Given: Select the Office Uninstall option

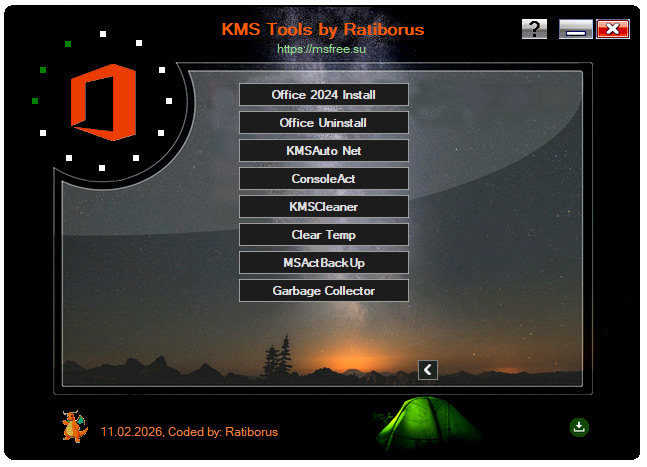Looking at the screenshot, I should pyautogui.click(x=324, y=123).
